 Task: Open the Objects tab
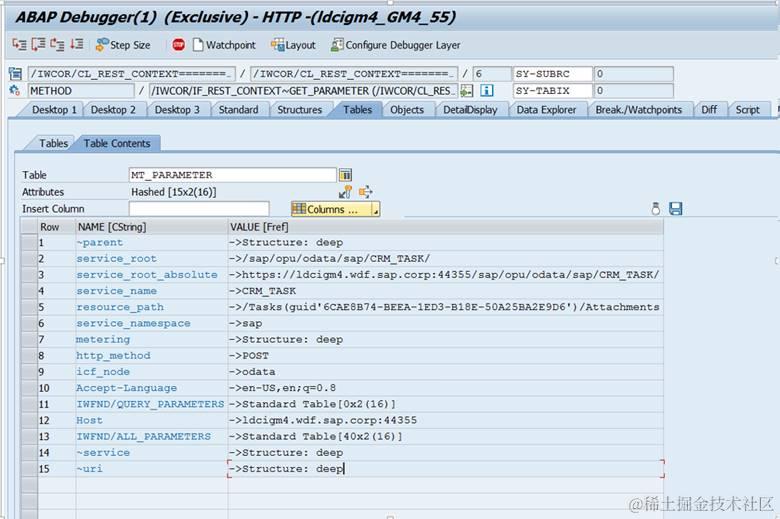coord(406,110)
